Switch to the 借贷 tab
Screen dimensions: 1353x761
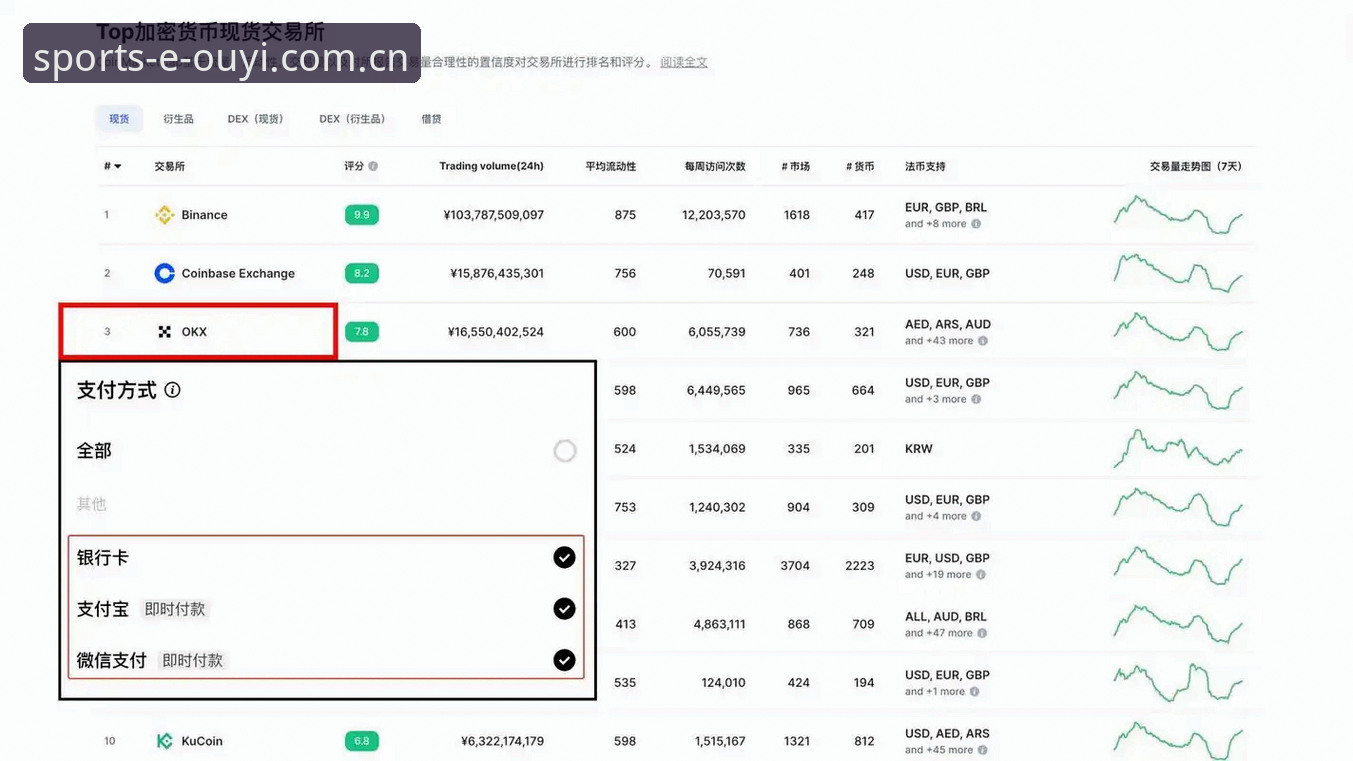pyautogui.click(x=431, y=119)
